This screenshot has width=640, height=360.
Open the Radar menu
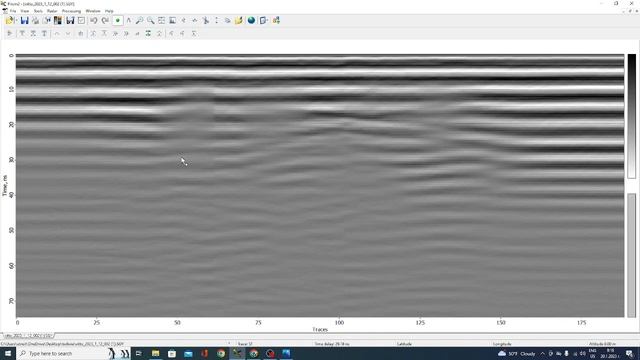tap(52, 11)
